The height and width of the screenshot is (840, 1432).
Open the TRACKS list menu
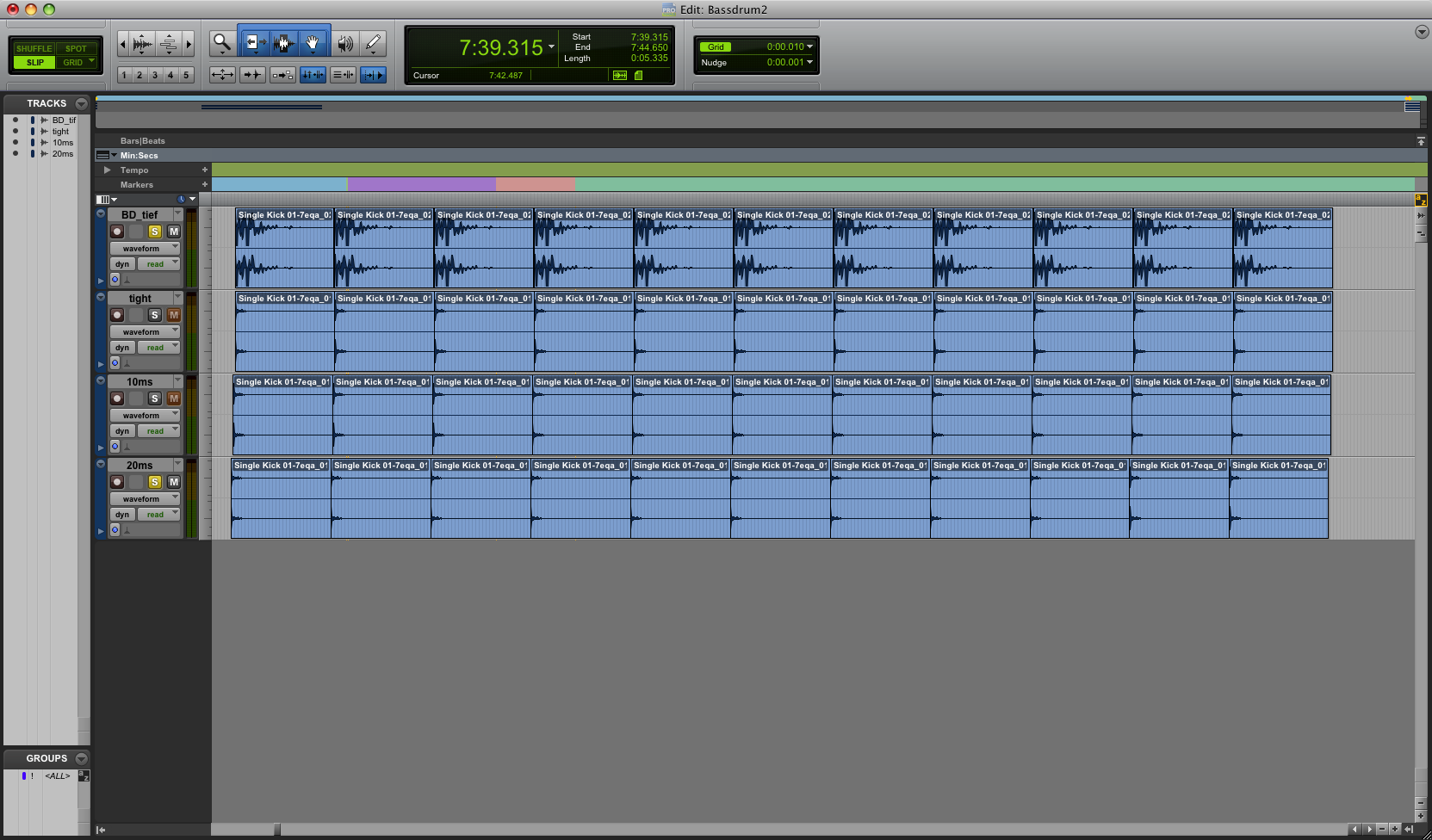pos(82,103)
